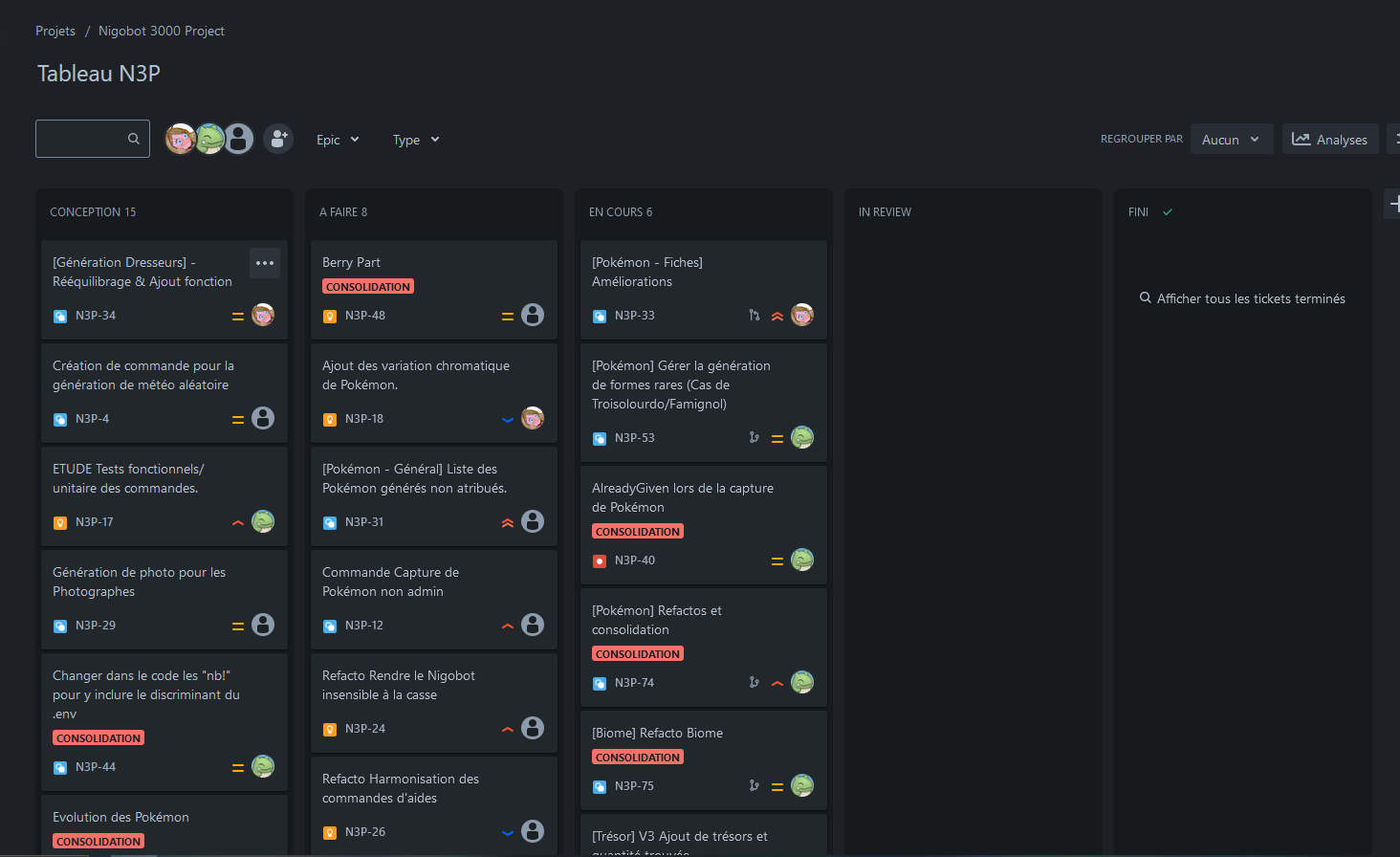Click the magnifier icon in the board search box

(x=134, y=138)
